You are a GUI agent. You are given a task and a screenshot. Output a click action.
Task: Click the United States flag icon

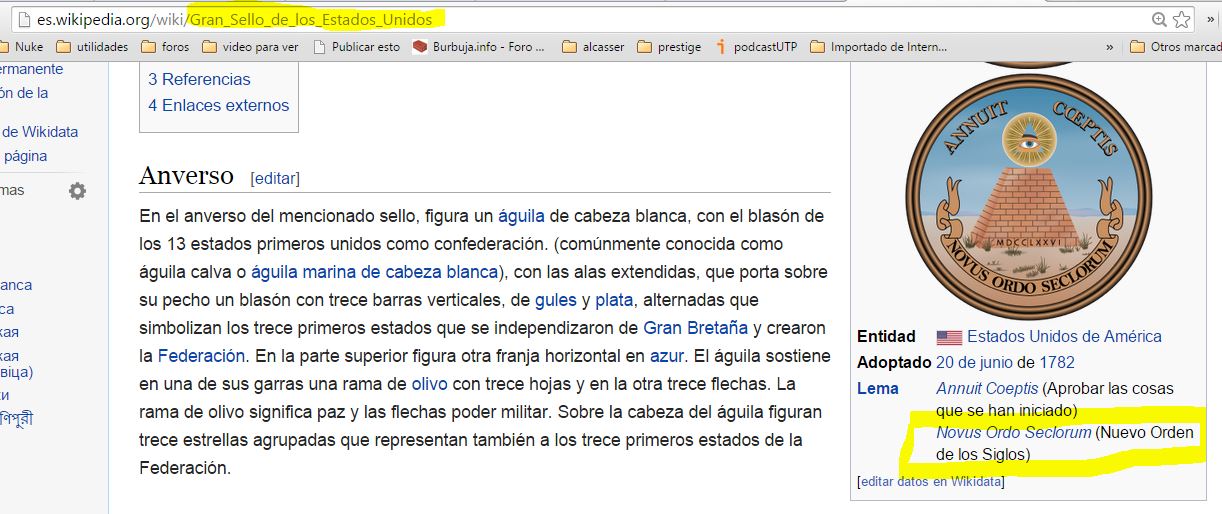point(949,337)
